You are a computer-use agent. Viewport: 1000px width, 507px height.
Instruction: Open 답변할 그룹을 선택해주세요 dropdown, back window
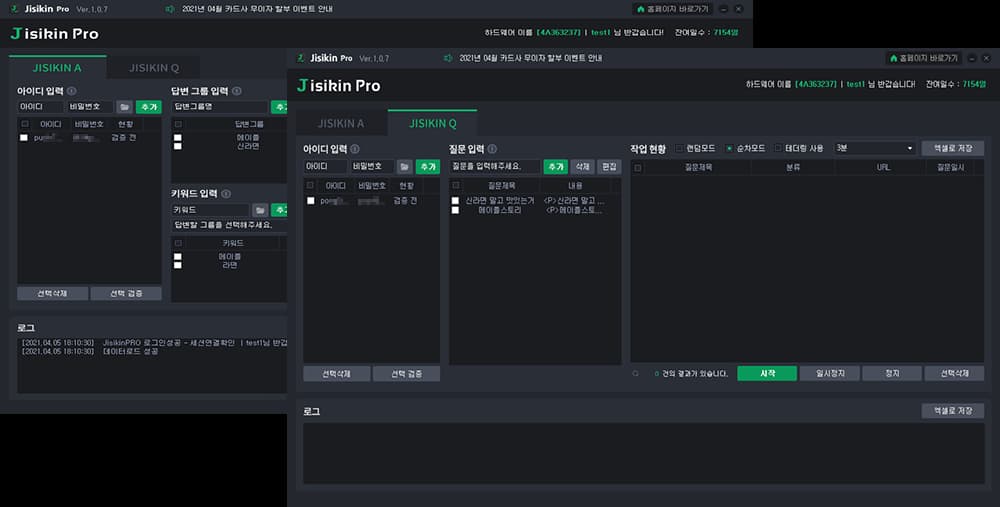click(x=230, y=225)
